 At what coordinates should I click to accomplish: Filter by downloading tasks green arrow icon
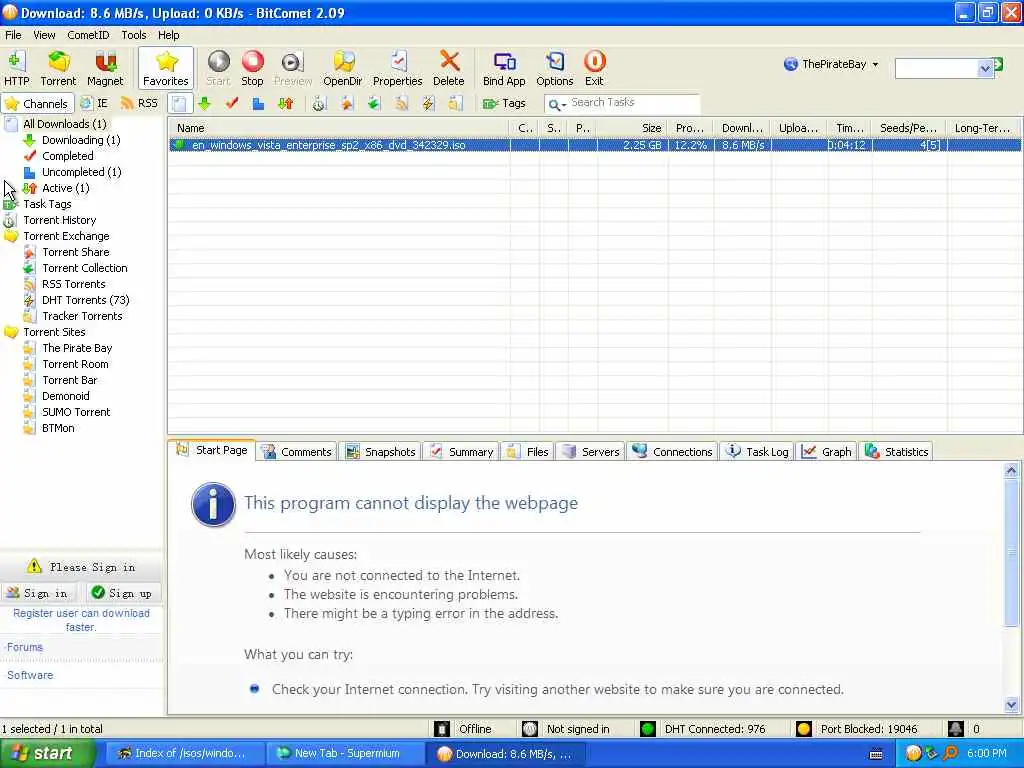click(x=204, y=103)
